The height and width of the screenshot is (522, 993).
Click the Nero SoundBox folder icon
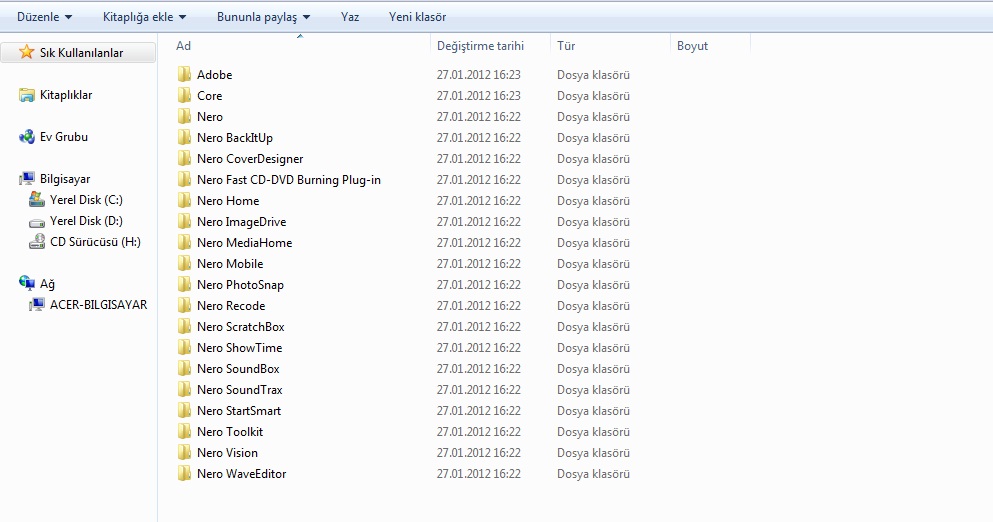[184, 368]
